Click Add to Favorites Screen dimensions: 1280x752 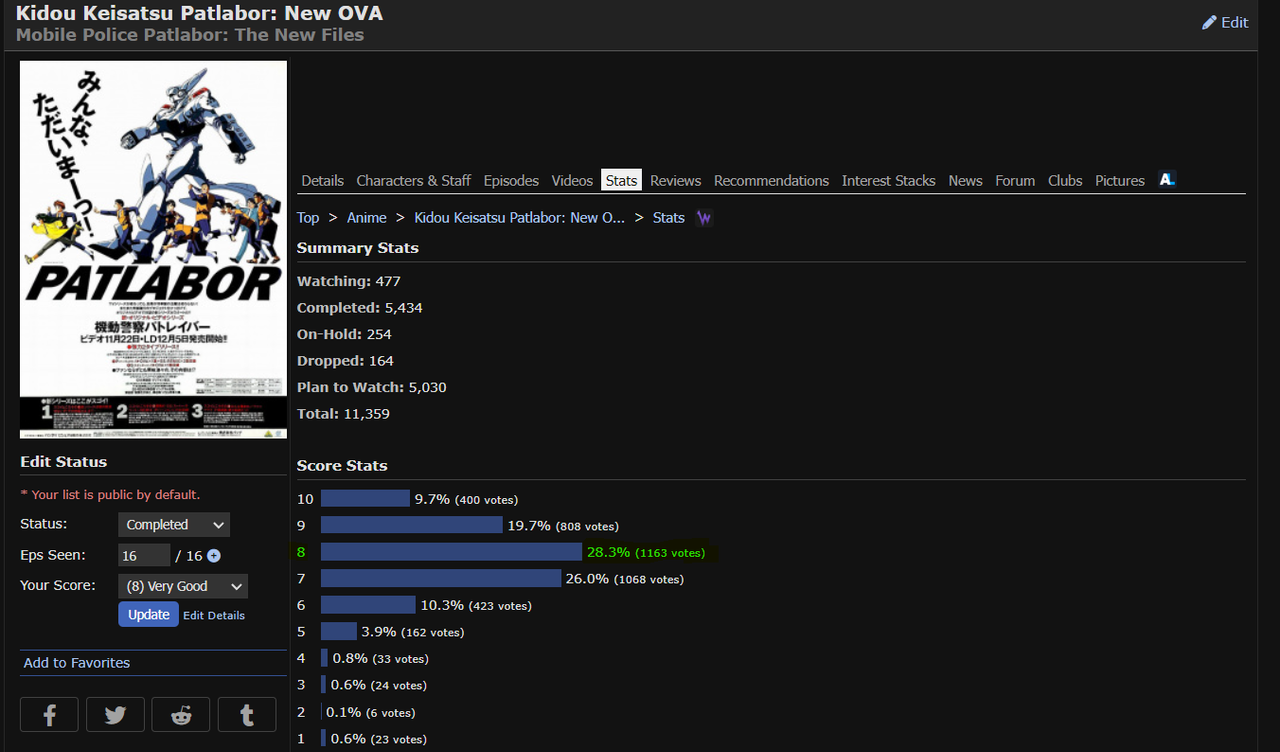[77, 663]
